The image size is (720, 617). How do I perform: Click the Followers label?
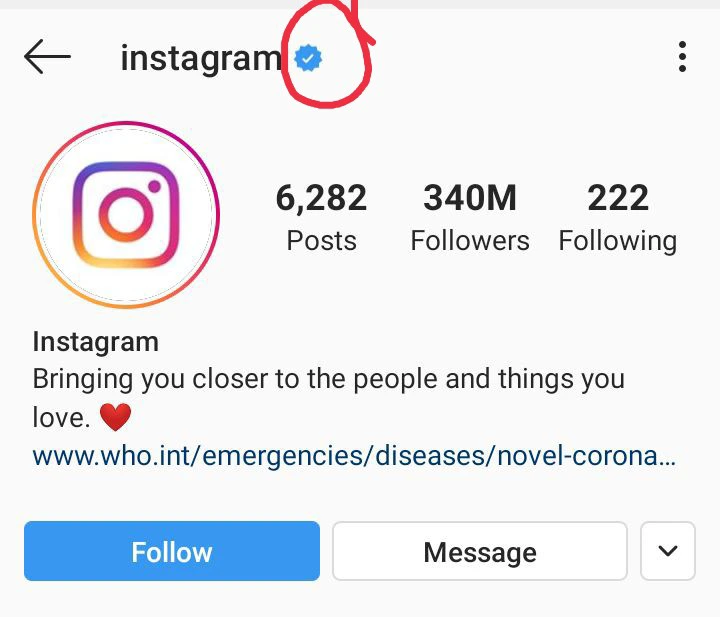[x=469, y=241]
